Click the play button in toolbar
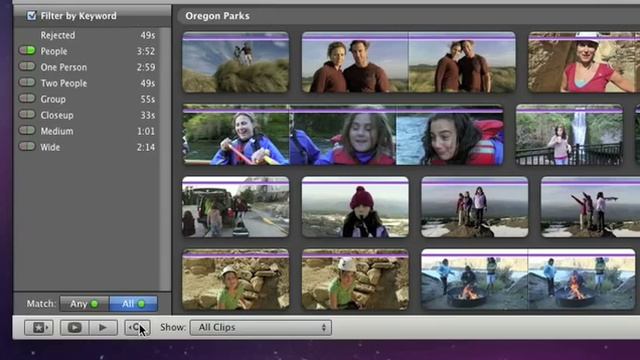Viewport: 640px width, 360px height. click(103, 327)
